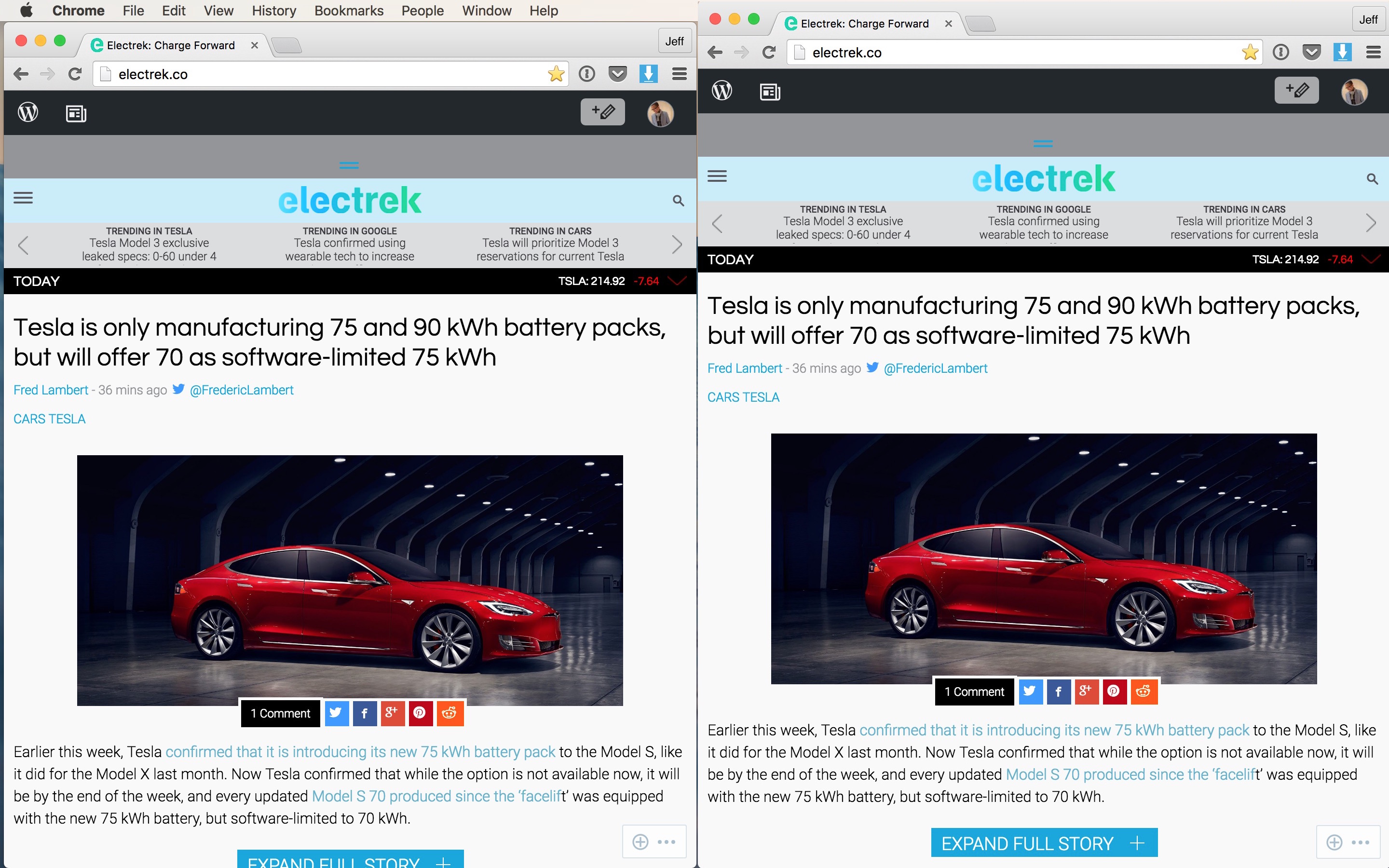
Task: Click the Tesla car image in left window
Action: click(x=350, y=580)
